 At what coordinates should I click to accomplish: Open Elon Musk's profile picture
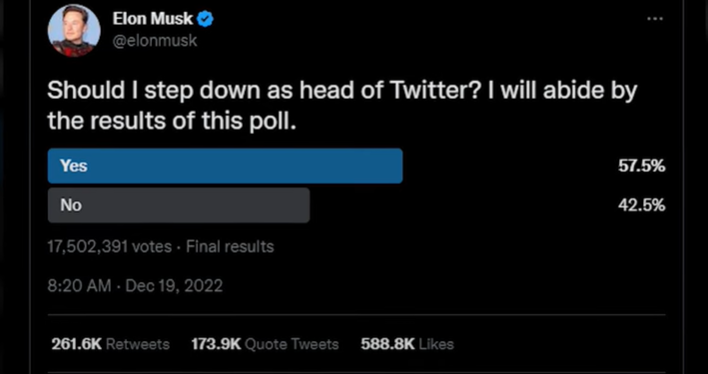tap(74, 31)
